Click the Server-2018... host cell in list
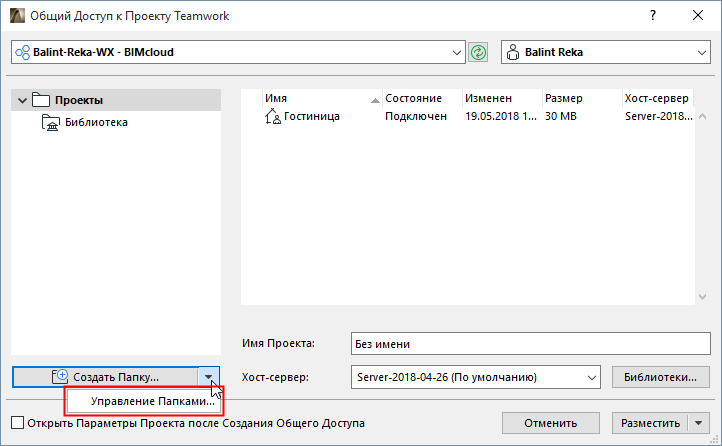722x446 pixels. pyautogui.click(x=658, y=116)
